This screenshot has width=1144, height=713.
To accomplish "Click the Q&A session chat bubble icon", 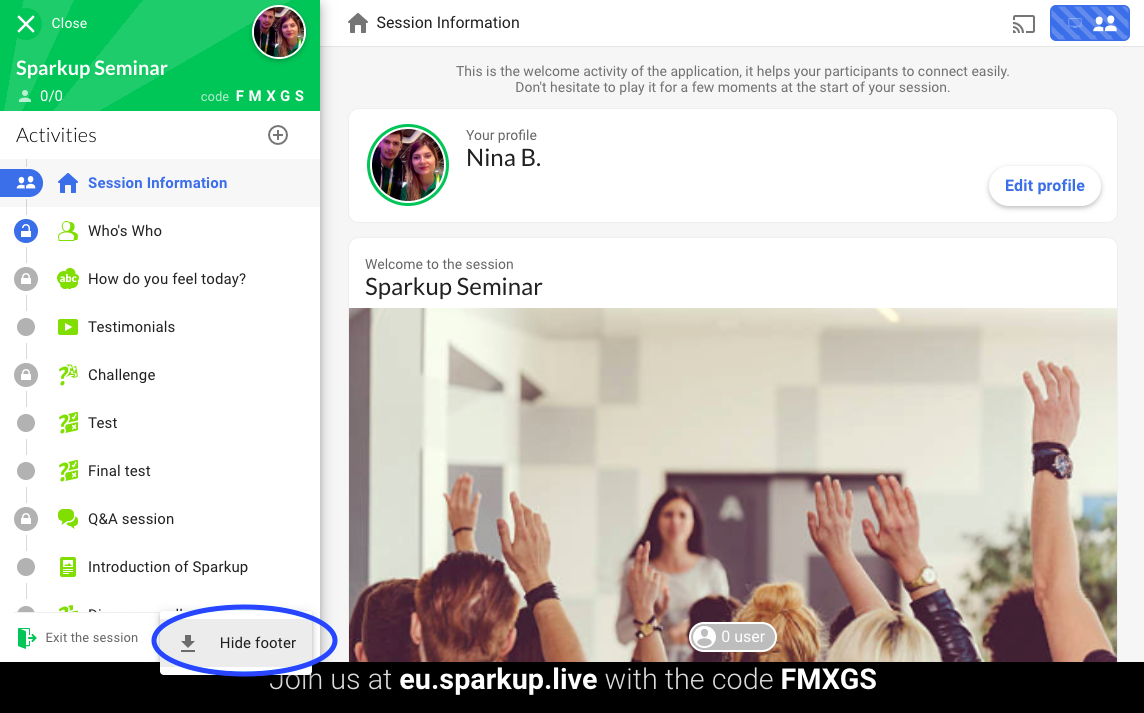I will tap(68, 519).
